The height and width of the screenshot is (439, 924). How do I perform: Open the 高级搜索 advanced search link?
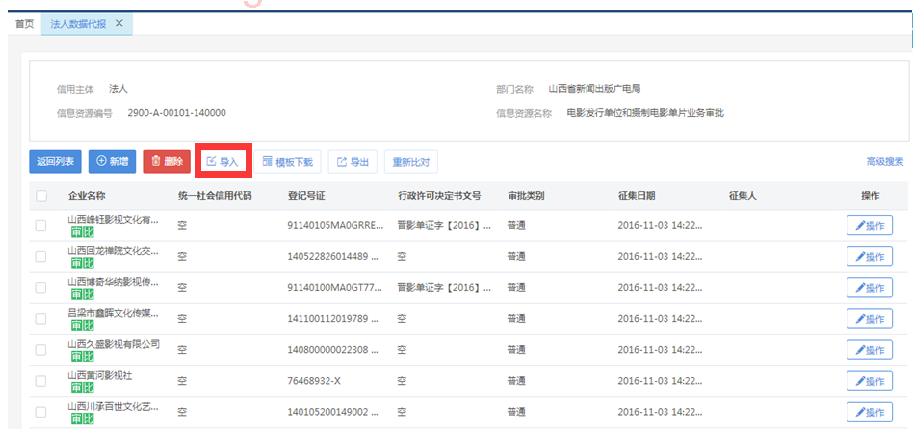884,161
